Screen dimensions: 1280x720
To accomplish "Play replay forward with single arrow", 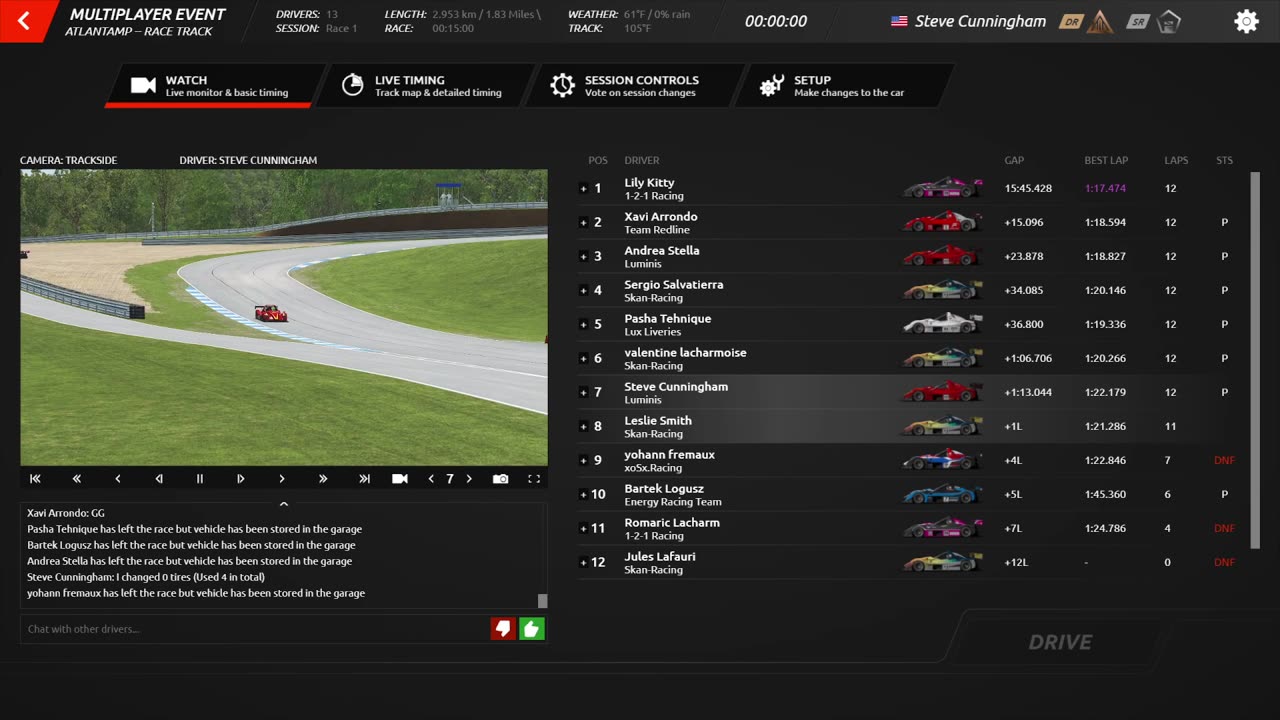I will pyautogui.click(x=281, y=479).
